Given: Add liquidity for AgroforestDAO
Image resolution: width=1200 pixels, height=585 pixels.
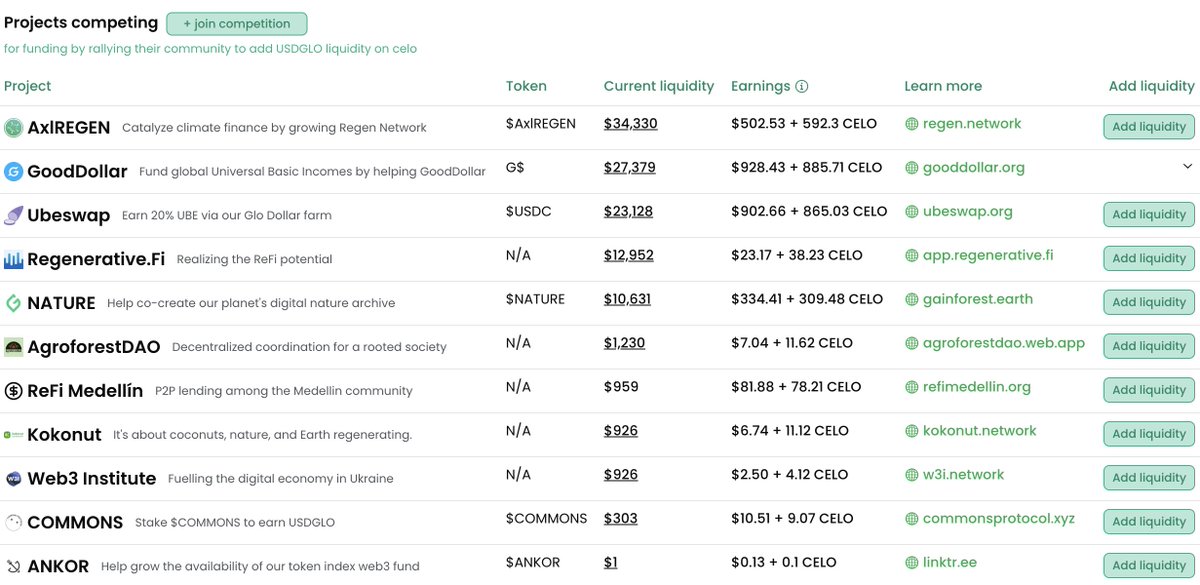Looking at the screenshot, I should [1149, 346].
